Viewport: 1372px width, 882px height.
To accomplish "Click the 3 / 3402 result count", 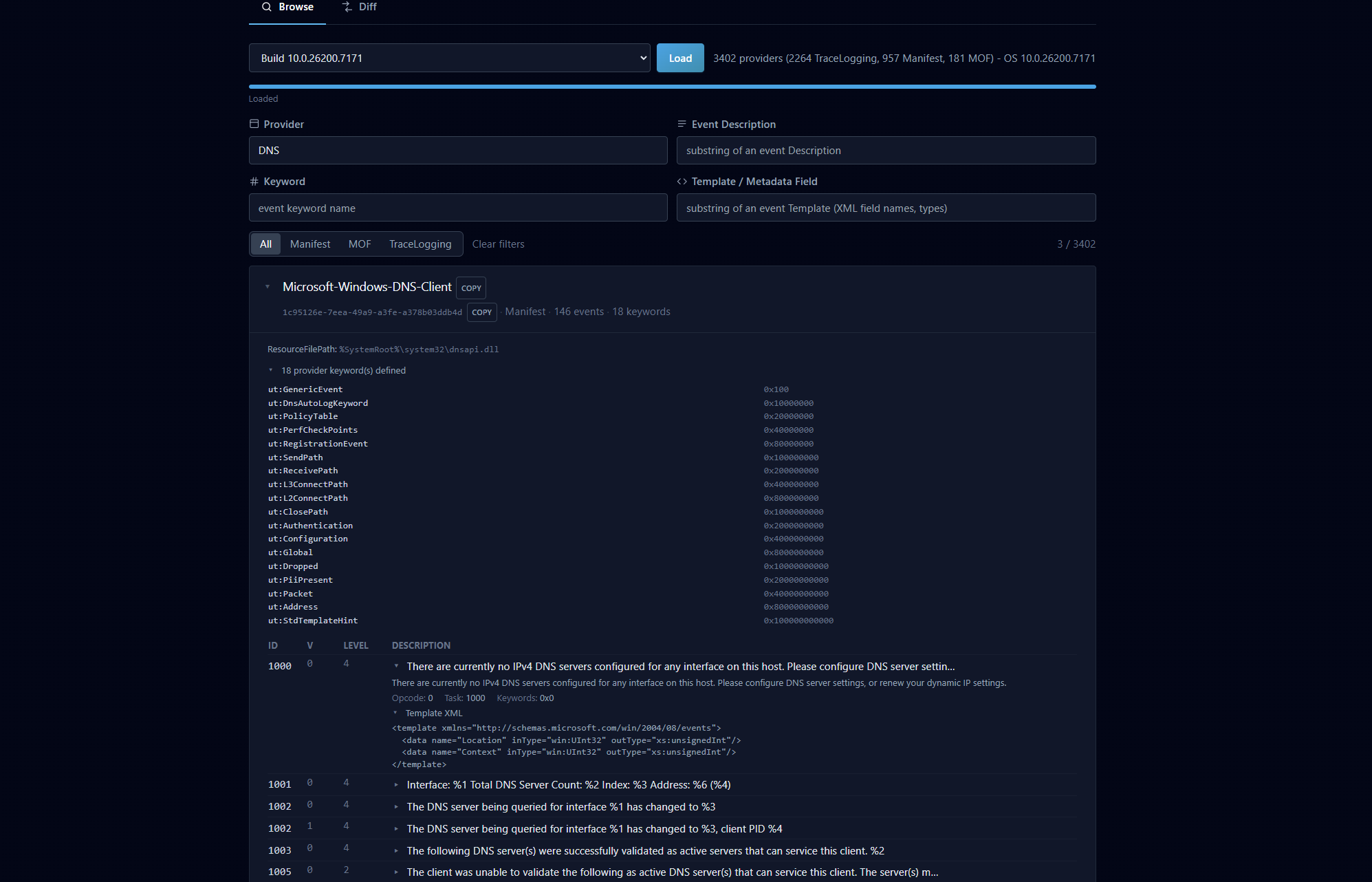I will coord(1076,244).
